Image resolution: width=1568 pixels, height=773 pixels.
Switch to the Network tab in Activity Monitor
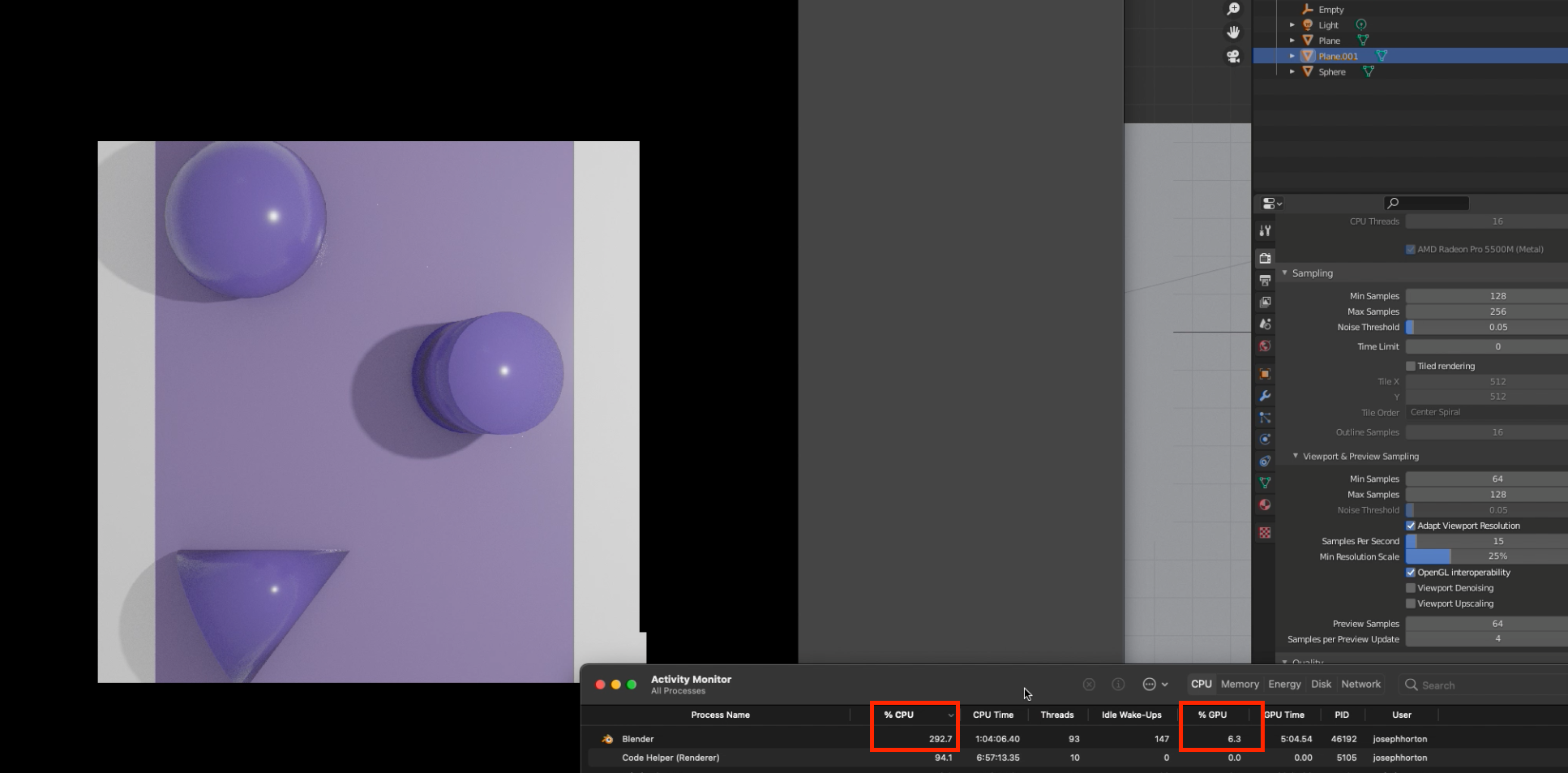click(x=1360, y=684)
